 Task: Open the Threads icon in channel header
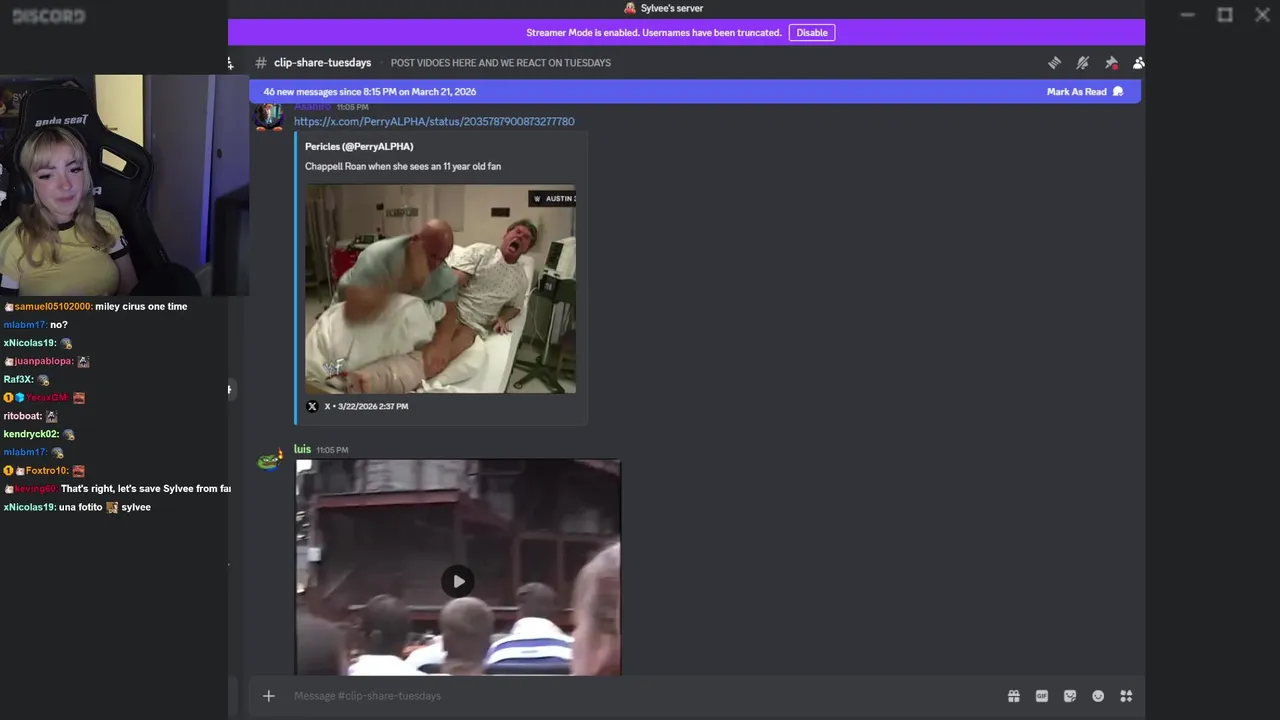(1054, 63)
